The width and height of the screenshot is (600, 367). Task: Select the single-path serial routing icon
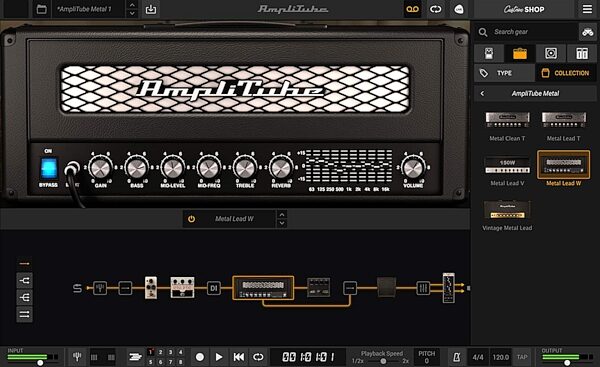pos(24,264)
